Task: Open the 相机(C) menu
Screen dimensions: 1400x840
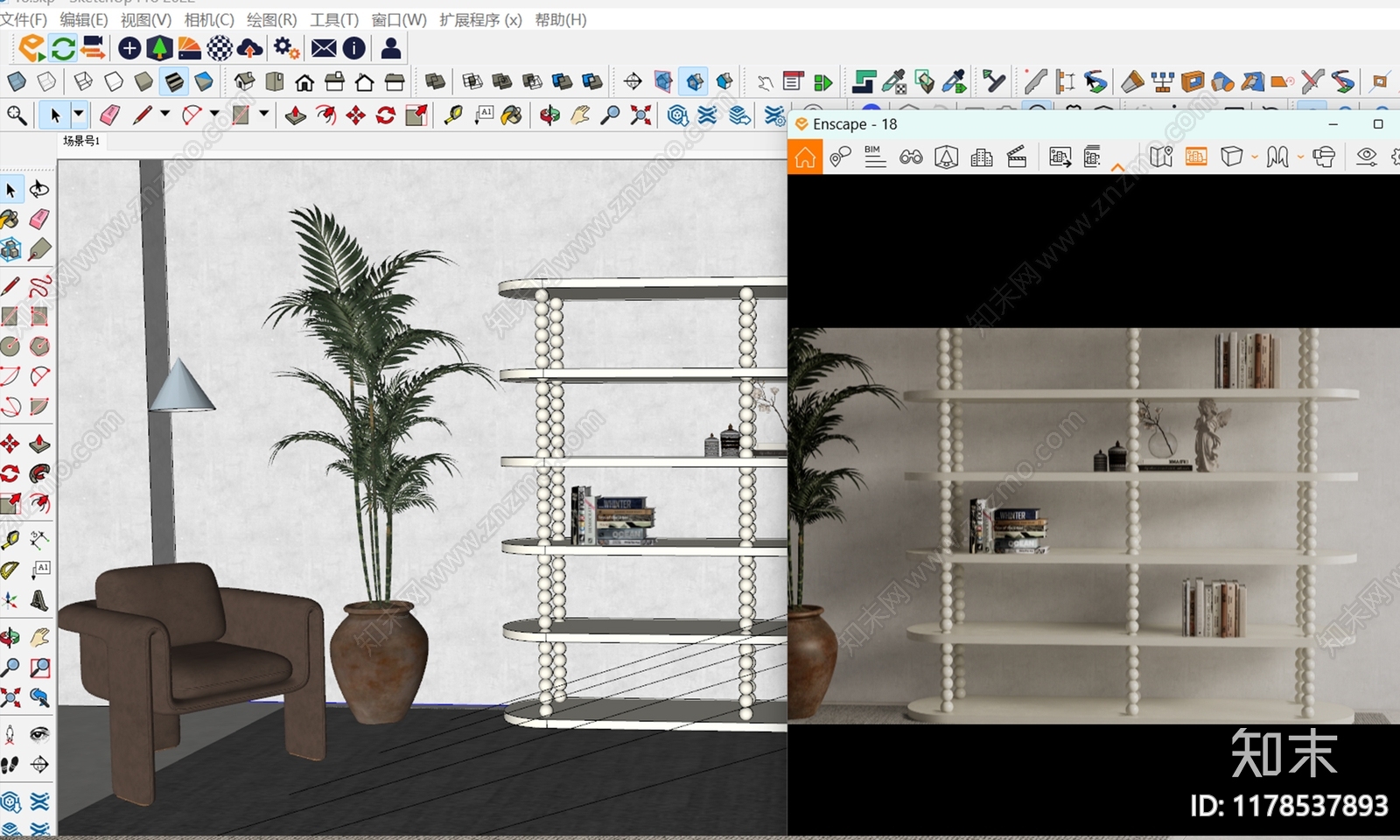Action: pos(209,19)
